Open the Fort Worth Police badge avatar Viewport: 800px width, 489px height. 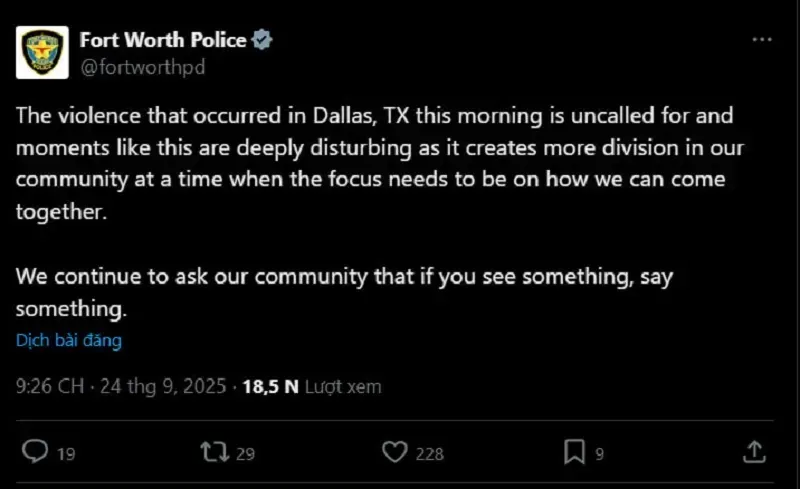42,53
